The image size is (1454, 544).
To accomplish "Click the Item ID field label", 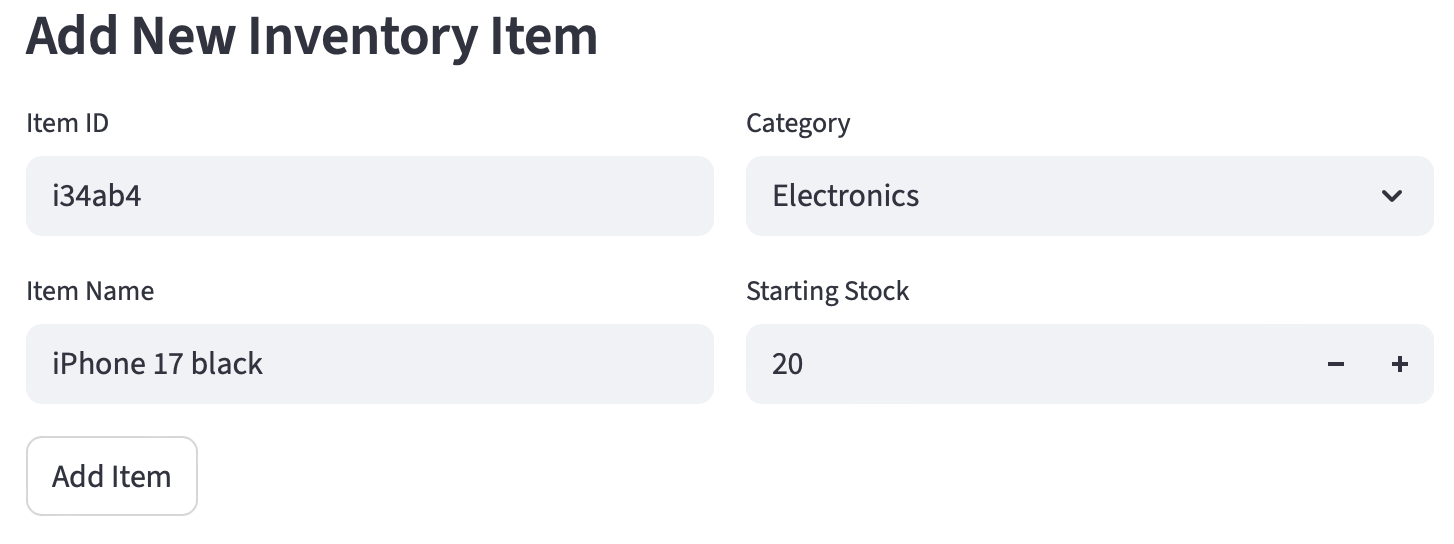I will [x=67, y=124].
